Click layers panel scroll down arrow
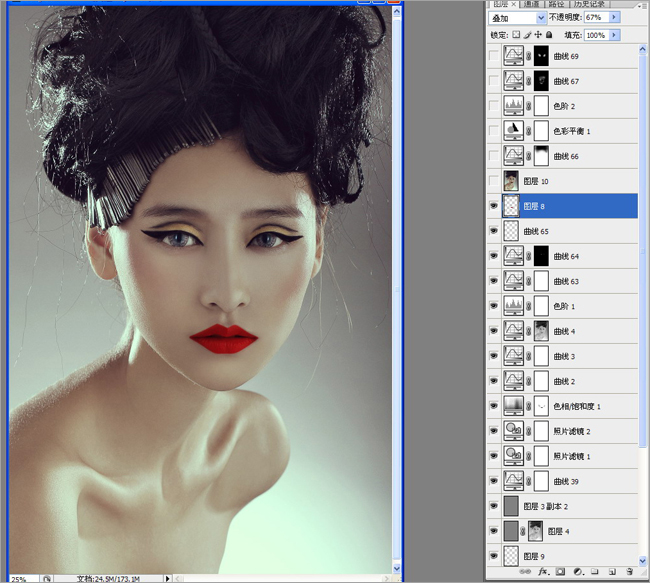Screen dimensions: 650x583 [643, 561]
